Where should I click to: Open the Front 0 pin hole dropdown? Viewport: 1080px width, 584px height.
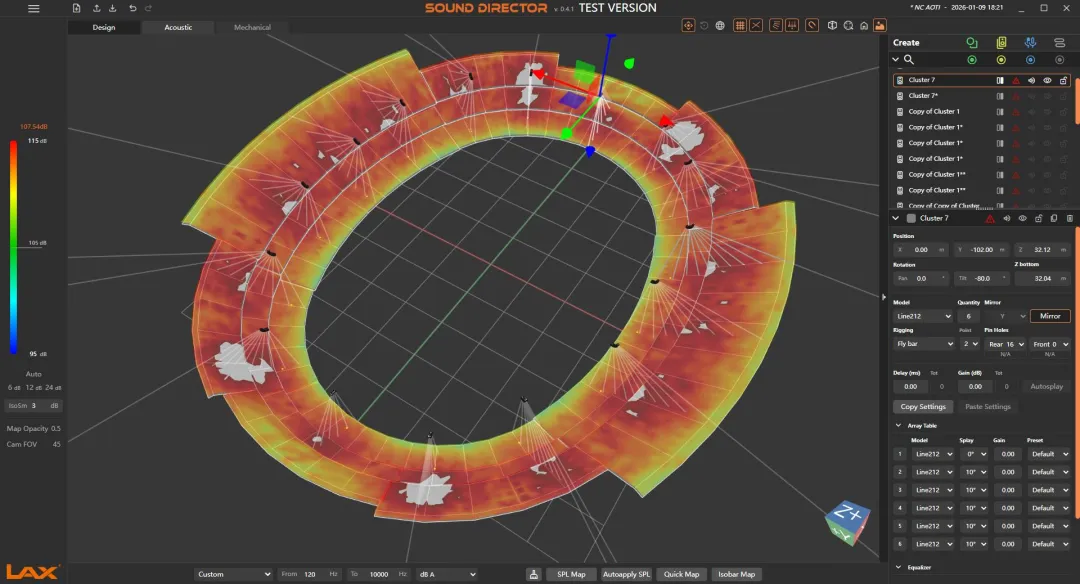point(1050,344)
